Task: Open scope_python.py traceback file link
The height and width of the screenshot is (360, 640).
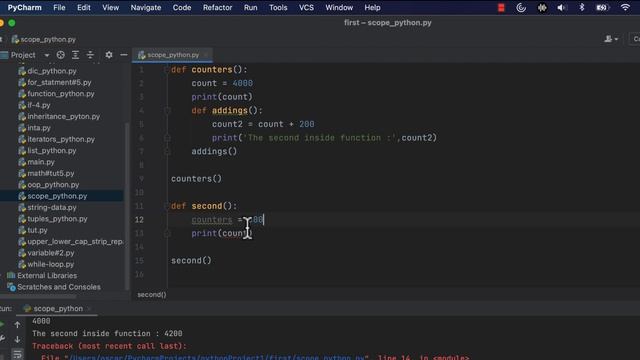Action: click(x=217, y=358)
